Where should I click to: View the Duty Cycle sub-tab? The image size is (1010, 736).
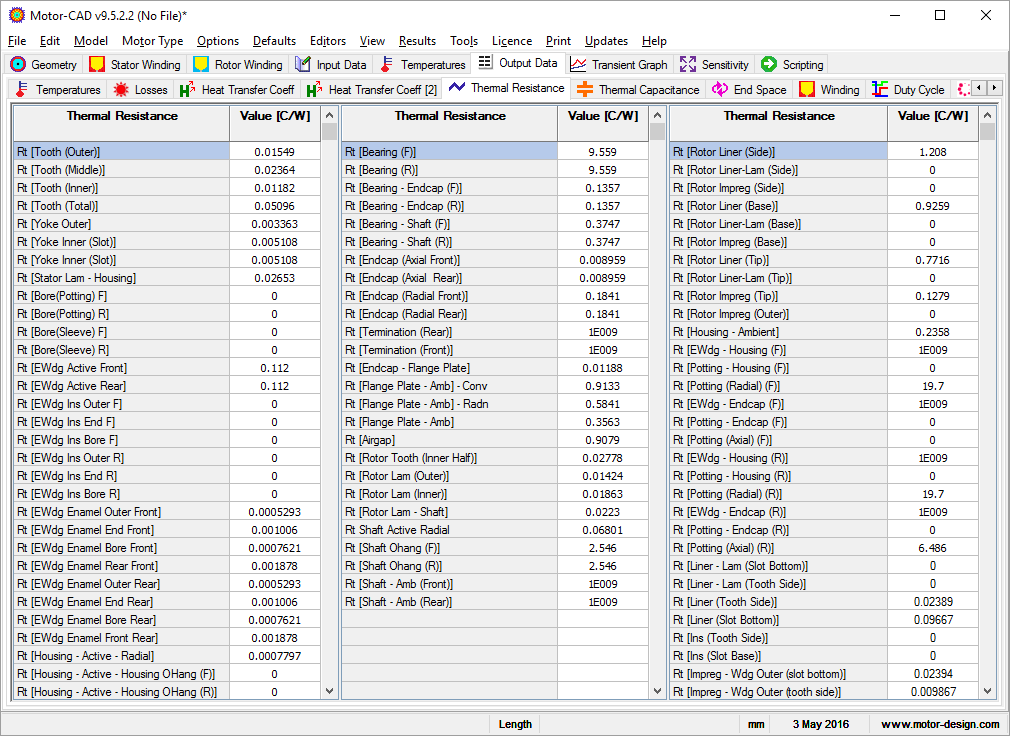point(908,89)
